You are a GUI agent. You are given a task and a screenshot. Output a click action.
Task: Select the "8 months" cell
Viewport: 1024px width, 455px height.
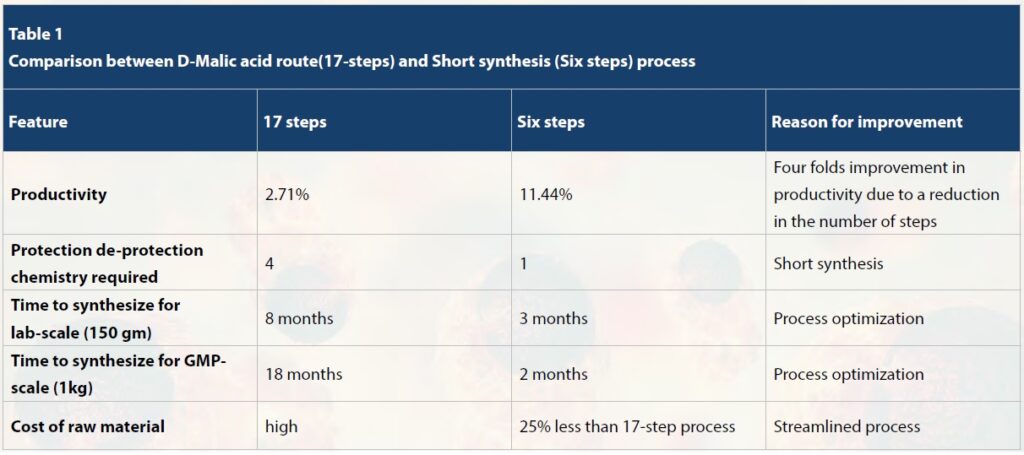point(299,318)
